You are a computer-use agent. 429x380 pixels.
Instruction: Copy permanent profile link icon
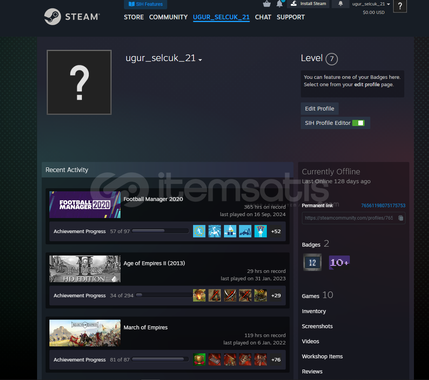(401, 218)
